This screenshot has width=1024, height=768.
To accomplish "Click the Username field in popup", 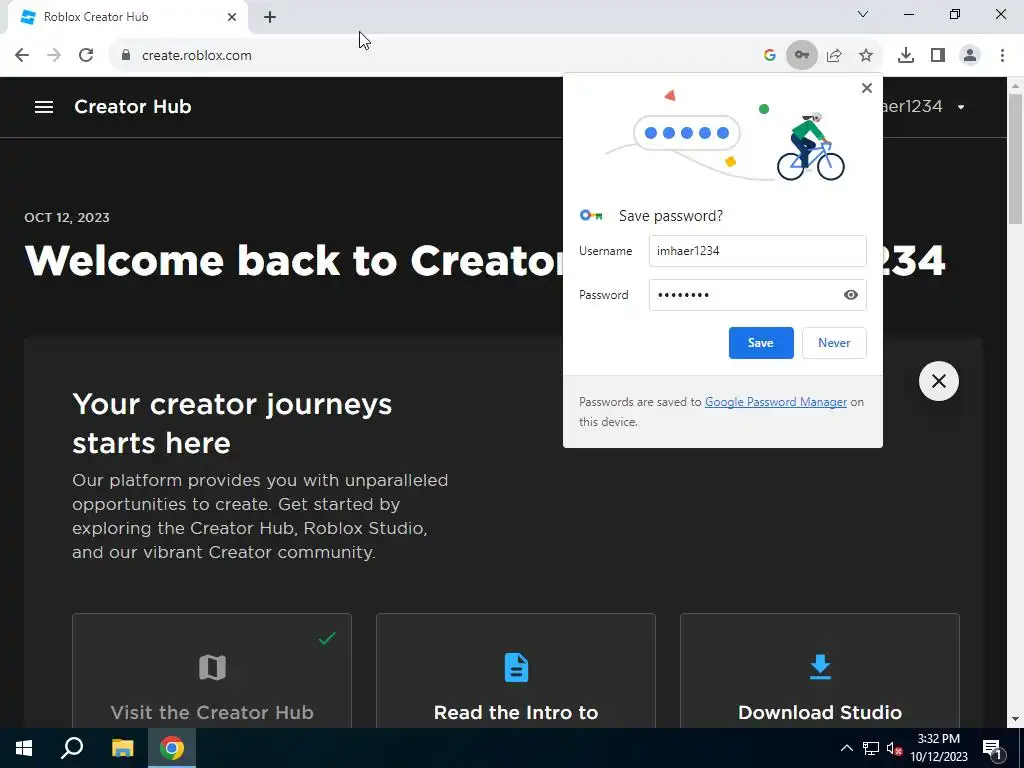I will point(758,251).
